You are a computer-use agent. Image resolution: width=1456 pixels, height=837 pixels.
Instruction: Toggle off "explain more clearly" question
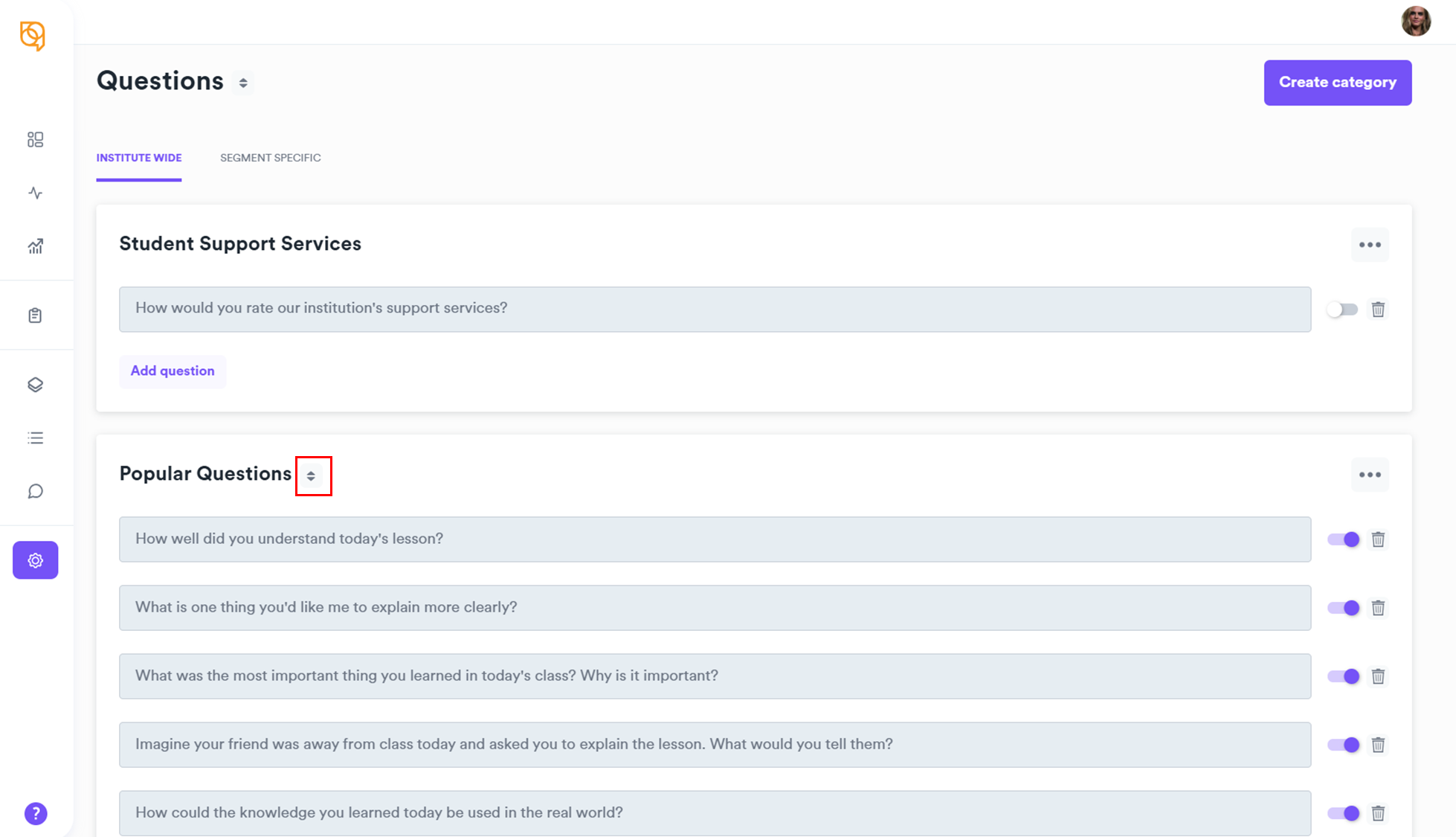[x=1343, y=608]
